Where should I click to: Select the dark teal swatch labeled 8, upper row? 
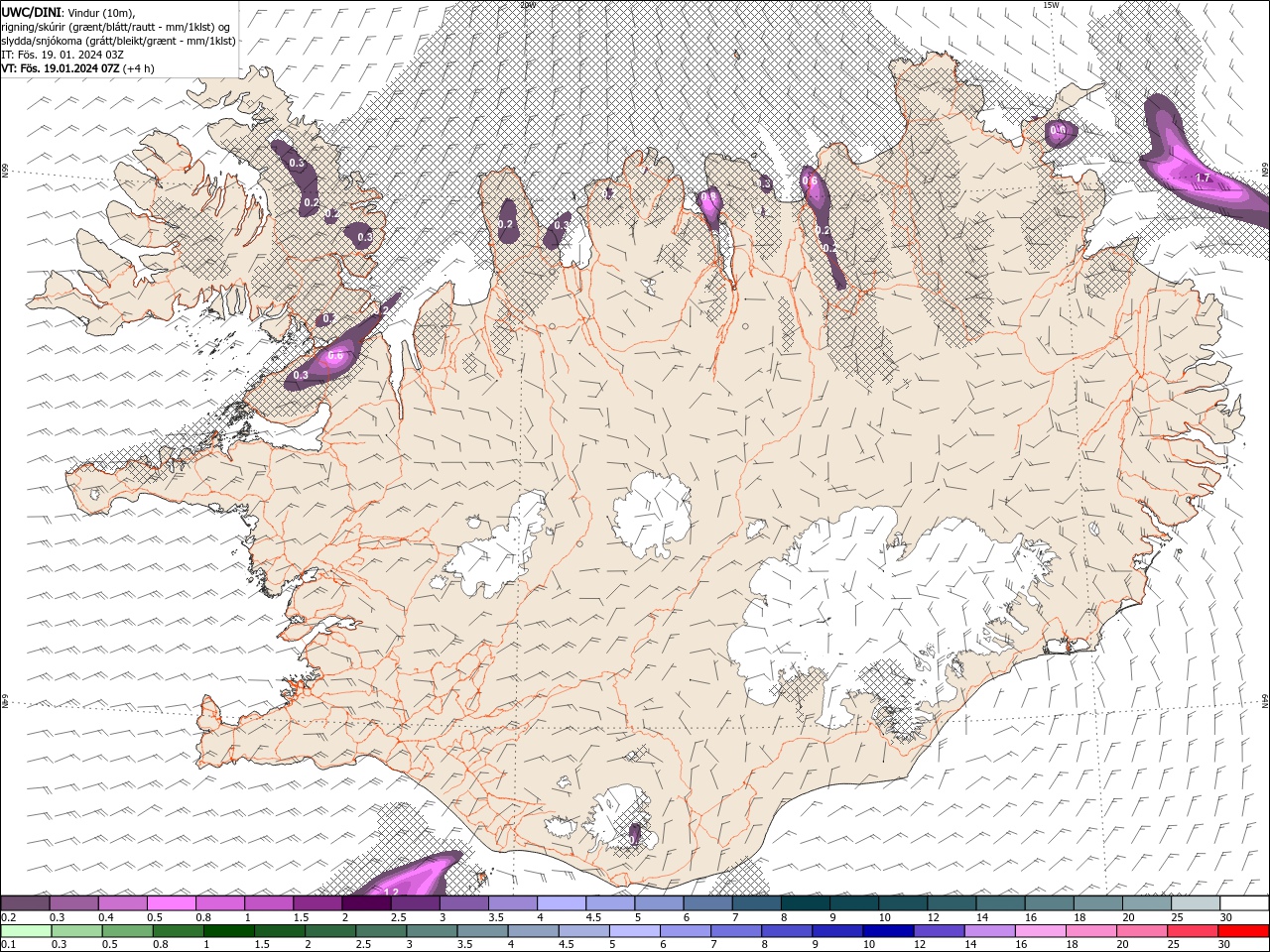click(x=805, y=903)
